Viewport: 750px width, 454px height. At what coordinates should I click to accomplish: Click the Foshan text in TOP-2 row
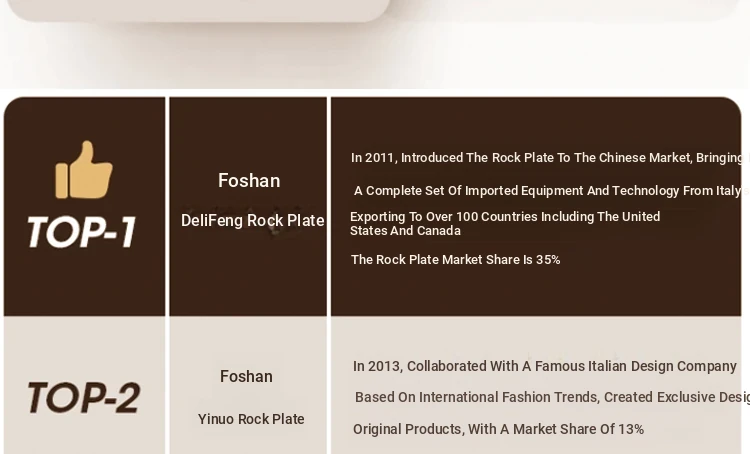coord(246,376)
